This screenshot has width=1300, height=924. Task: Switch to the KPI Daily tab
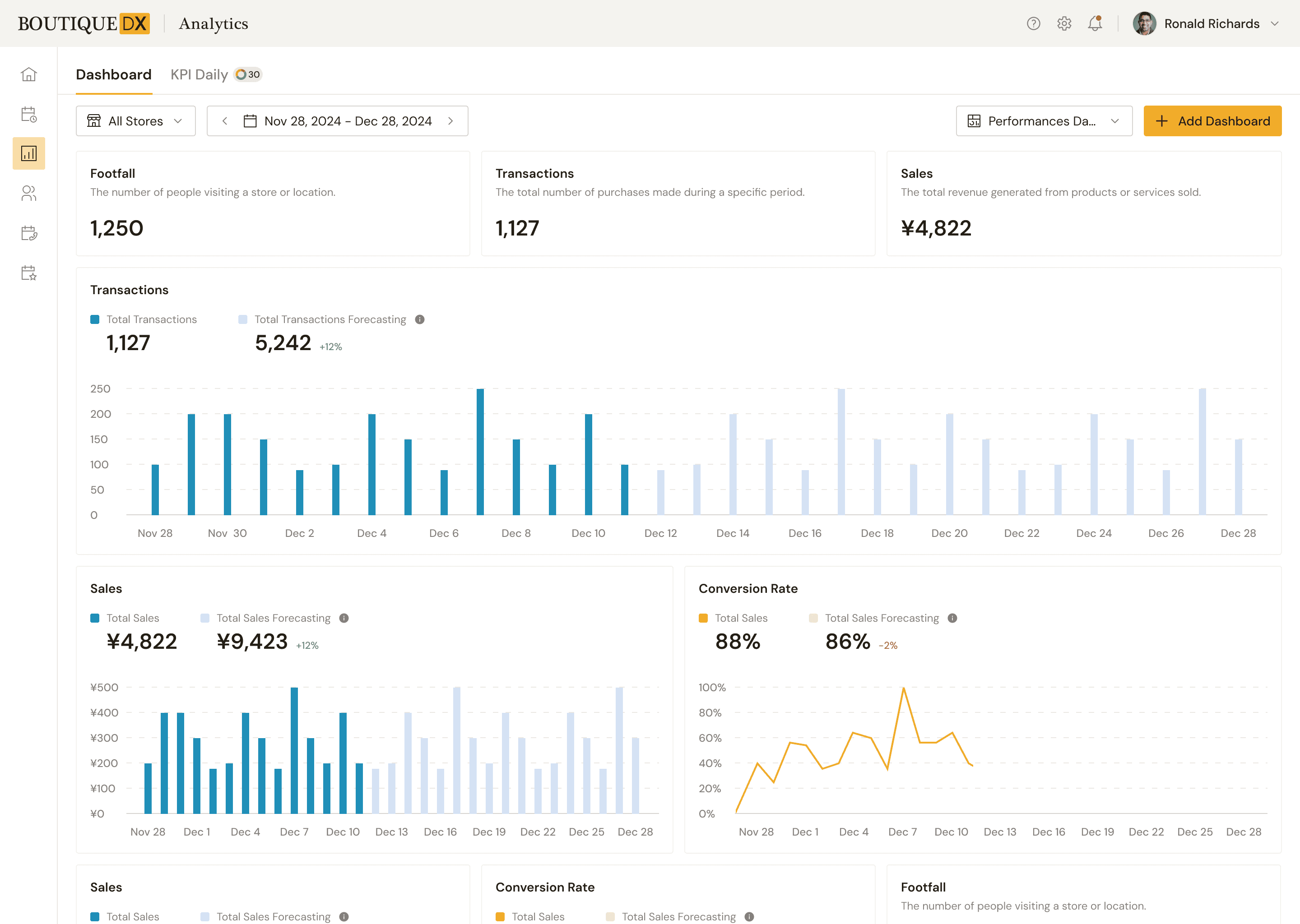click(x=199, y=74)
